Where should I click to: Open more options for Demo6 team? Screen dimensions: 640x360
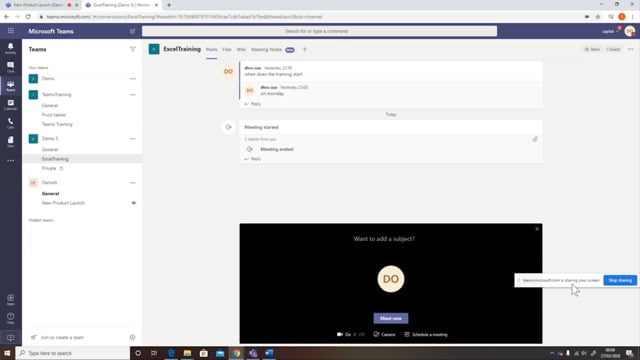[x=133, y=182]
